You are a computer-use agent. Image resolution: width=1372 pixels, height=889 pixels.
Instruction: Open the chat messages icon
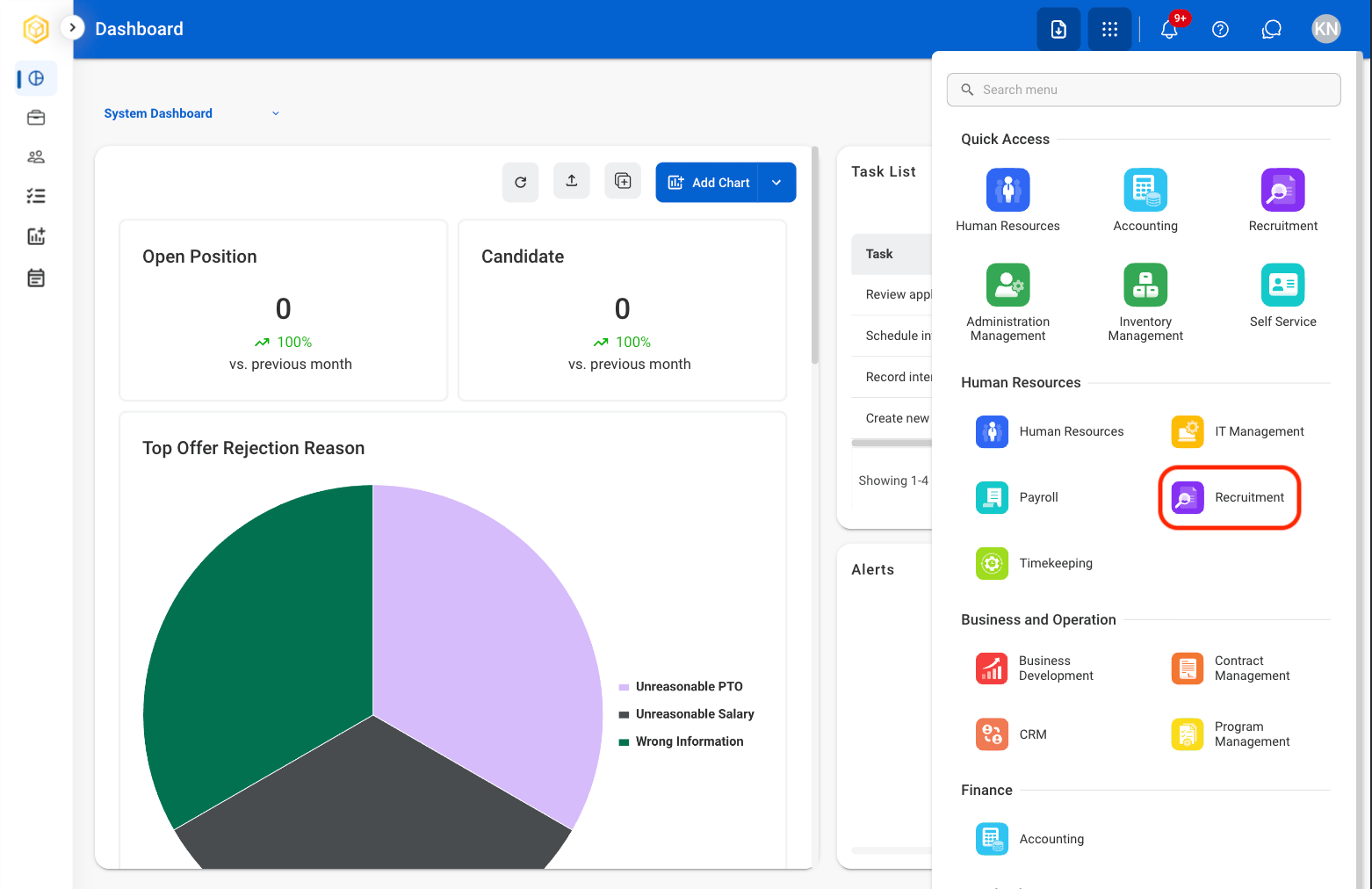coord(1271,29)
